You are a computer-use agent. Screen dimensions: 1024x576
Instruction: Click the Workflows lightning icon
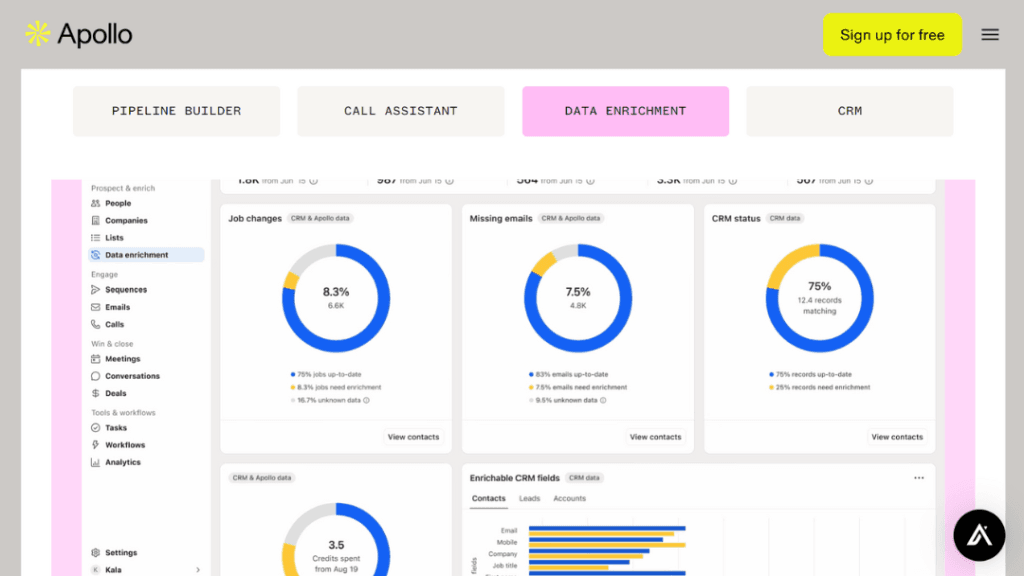pos(95,445)
